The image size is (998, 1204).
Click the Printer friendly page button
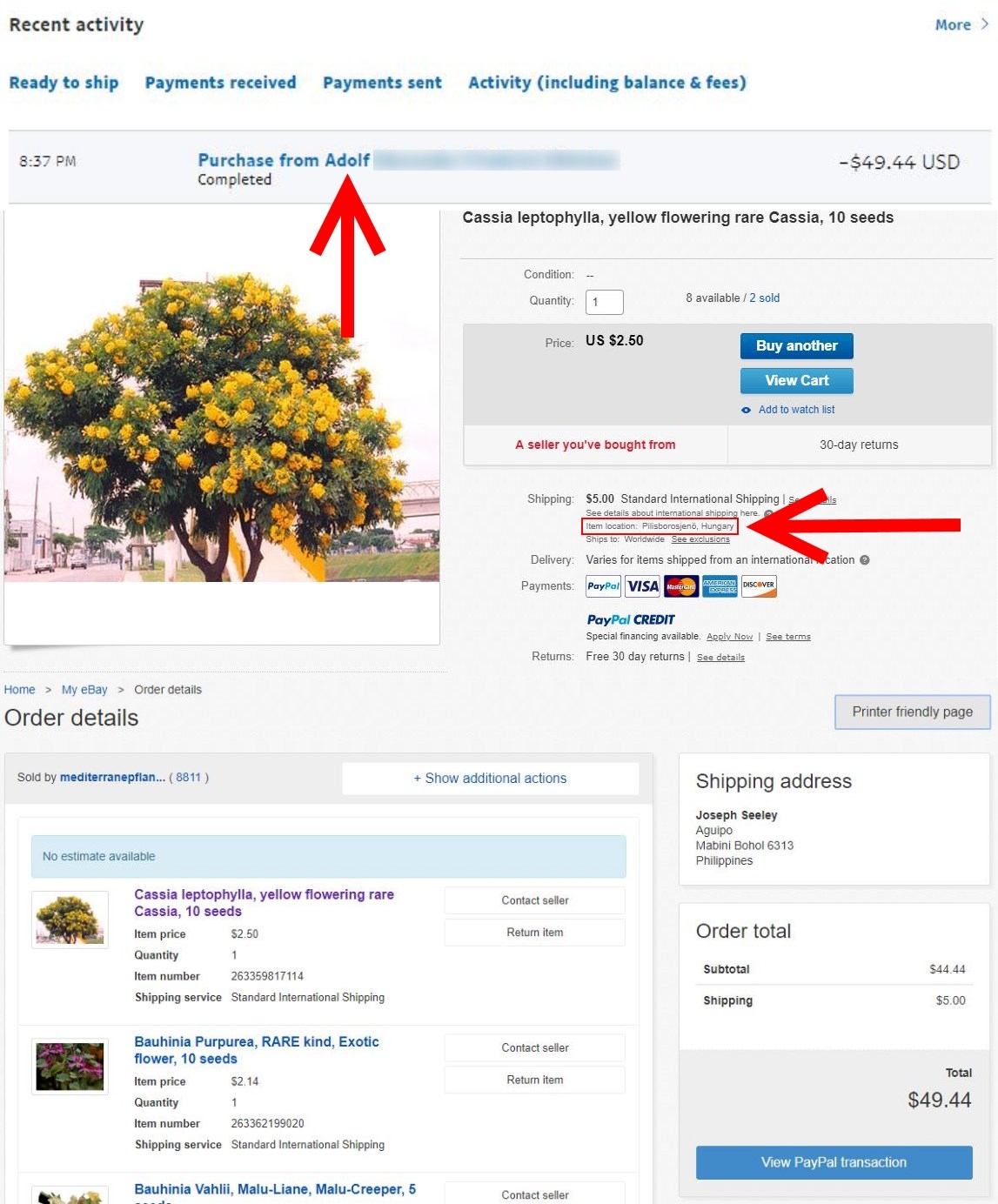[913, 712]
